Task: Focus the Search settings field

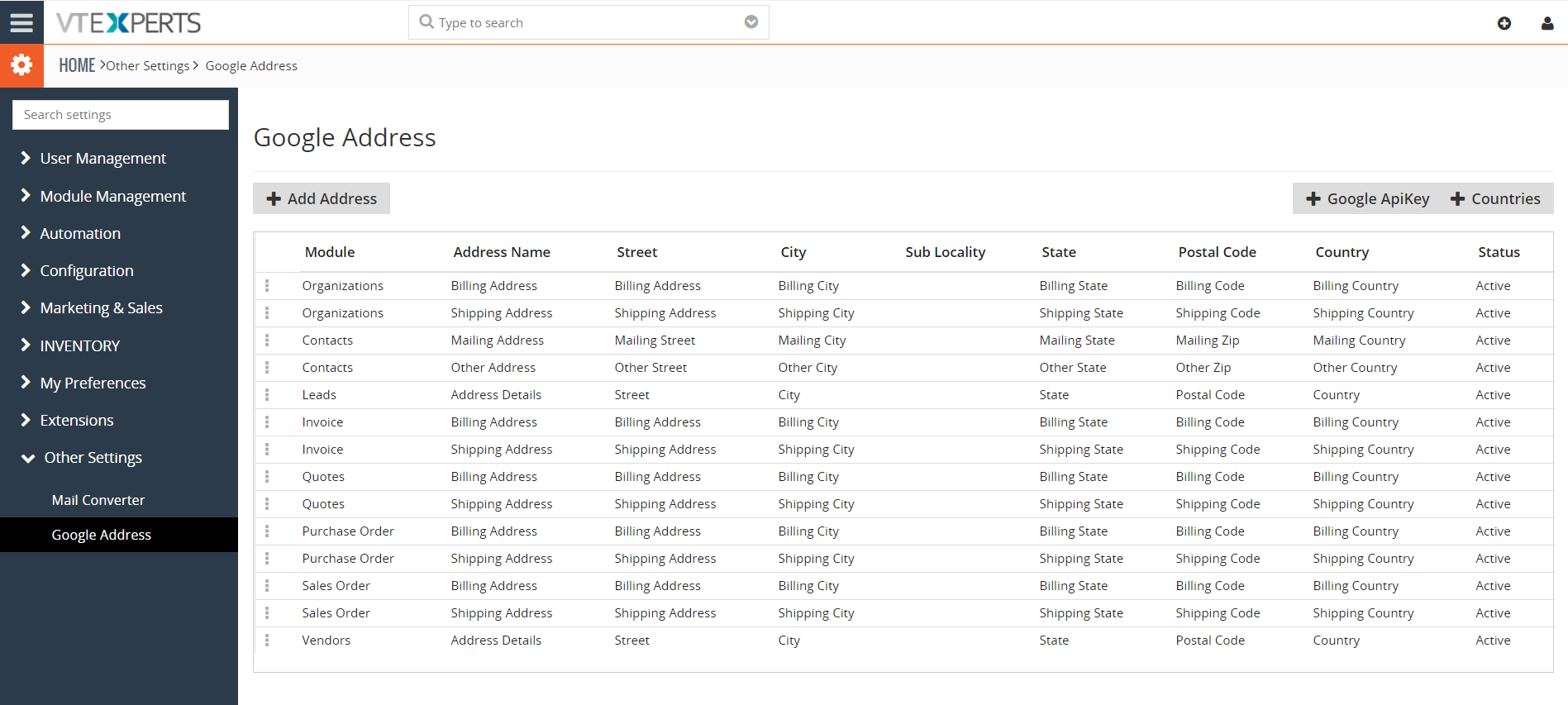Action: [x=121, y=115]
